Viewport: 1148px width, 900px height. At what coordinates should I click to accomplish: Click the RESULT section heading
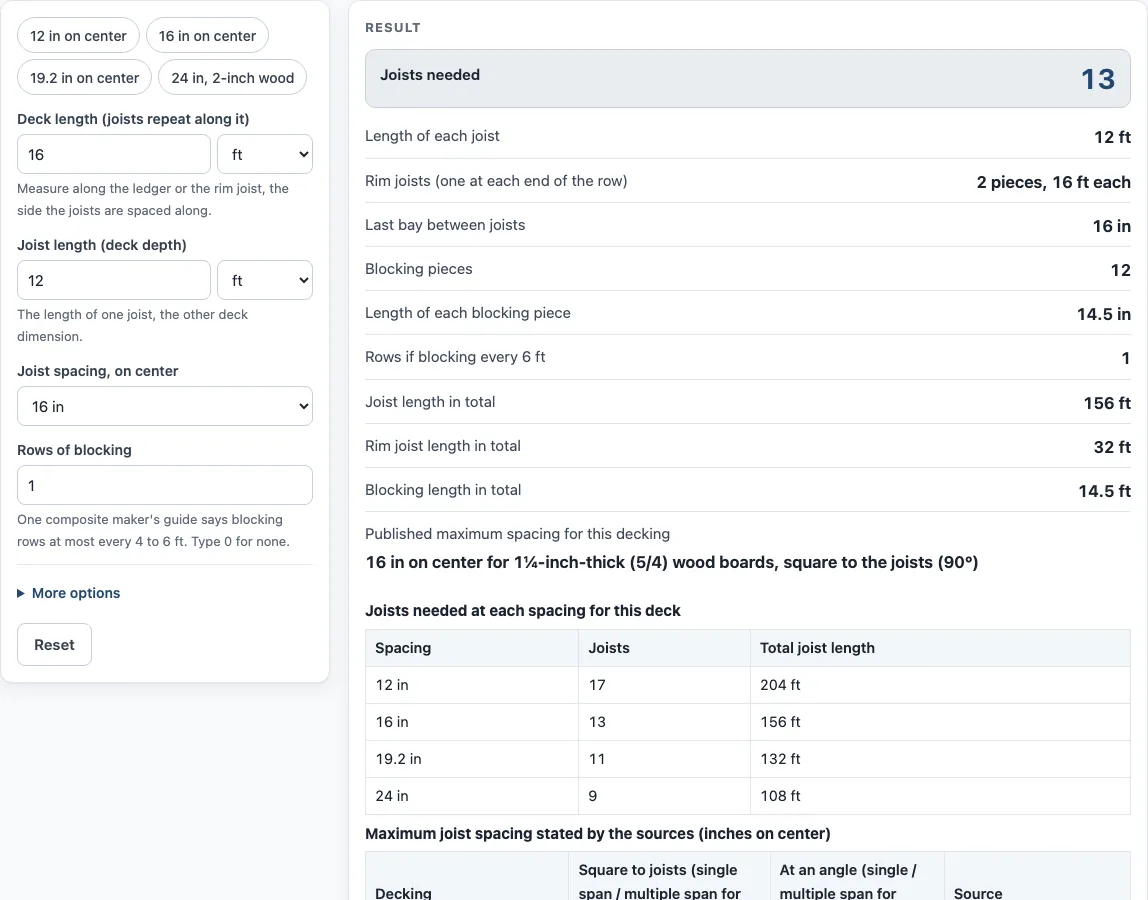393,28
